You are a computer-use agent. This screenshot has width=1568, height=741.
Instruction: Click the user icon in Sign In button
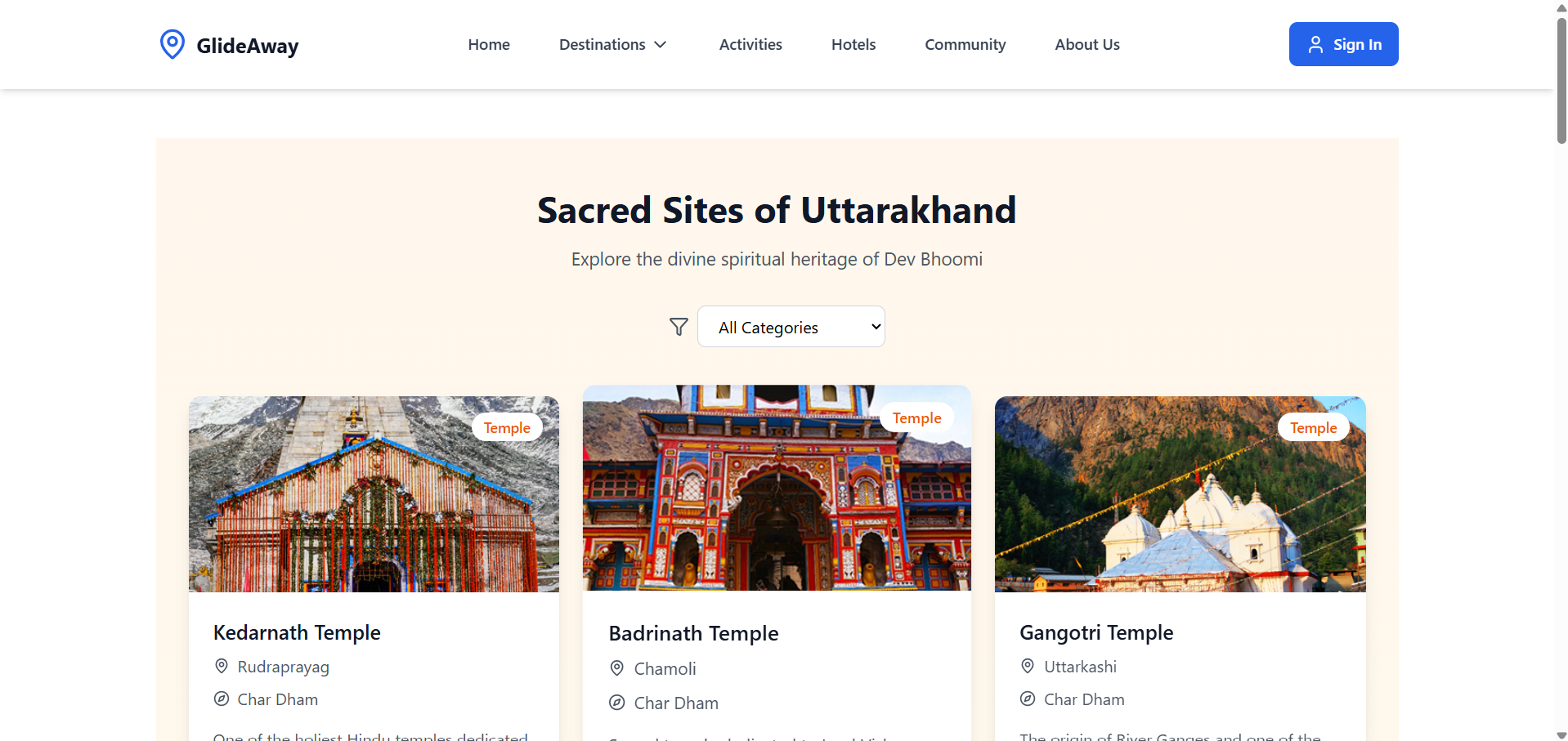coord(1315,44)
